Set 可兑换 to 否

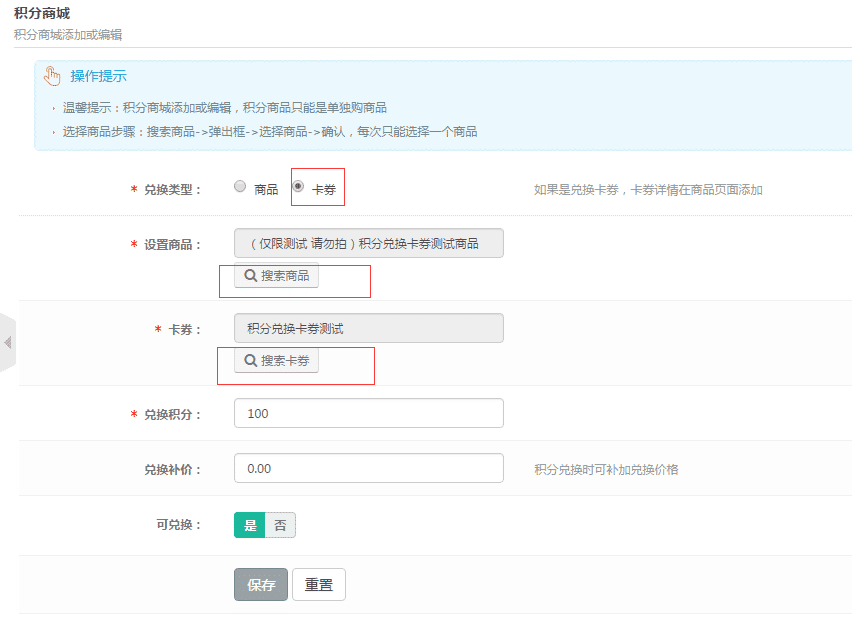280,525
